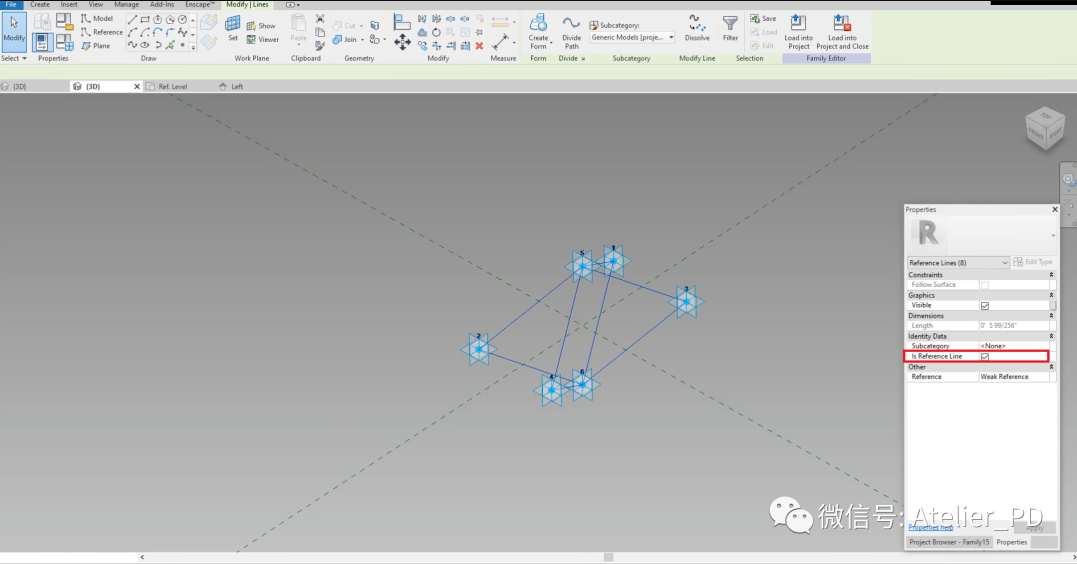Image resolution: width=1077 pixels, height=564 pixels.
Task: Collapse the Graphics section
Action: click(1051, 295)
